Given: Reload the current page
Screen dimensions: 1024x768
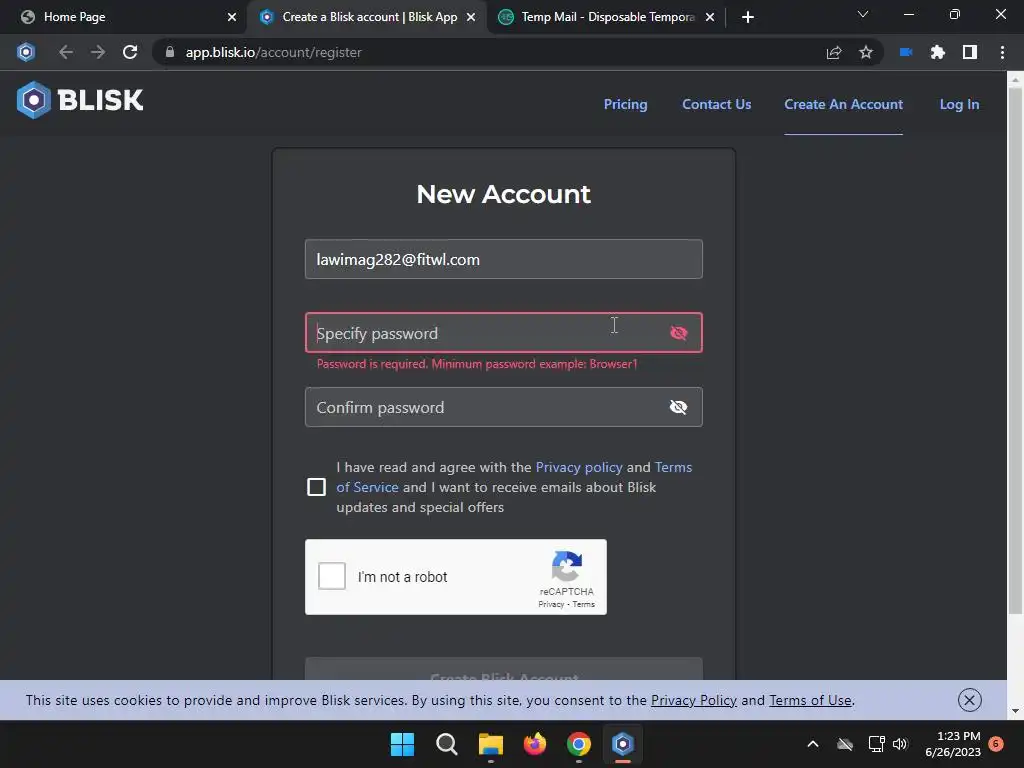Looking at the screenshot, I should (x=130, y=52).
